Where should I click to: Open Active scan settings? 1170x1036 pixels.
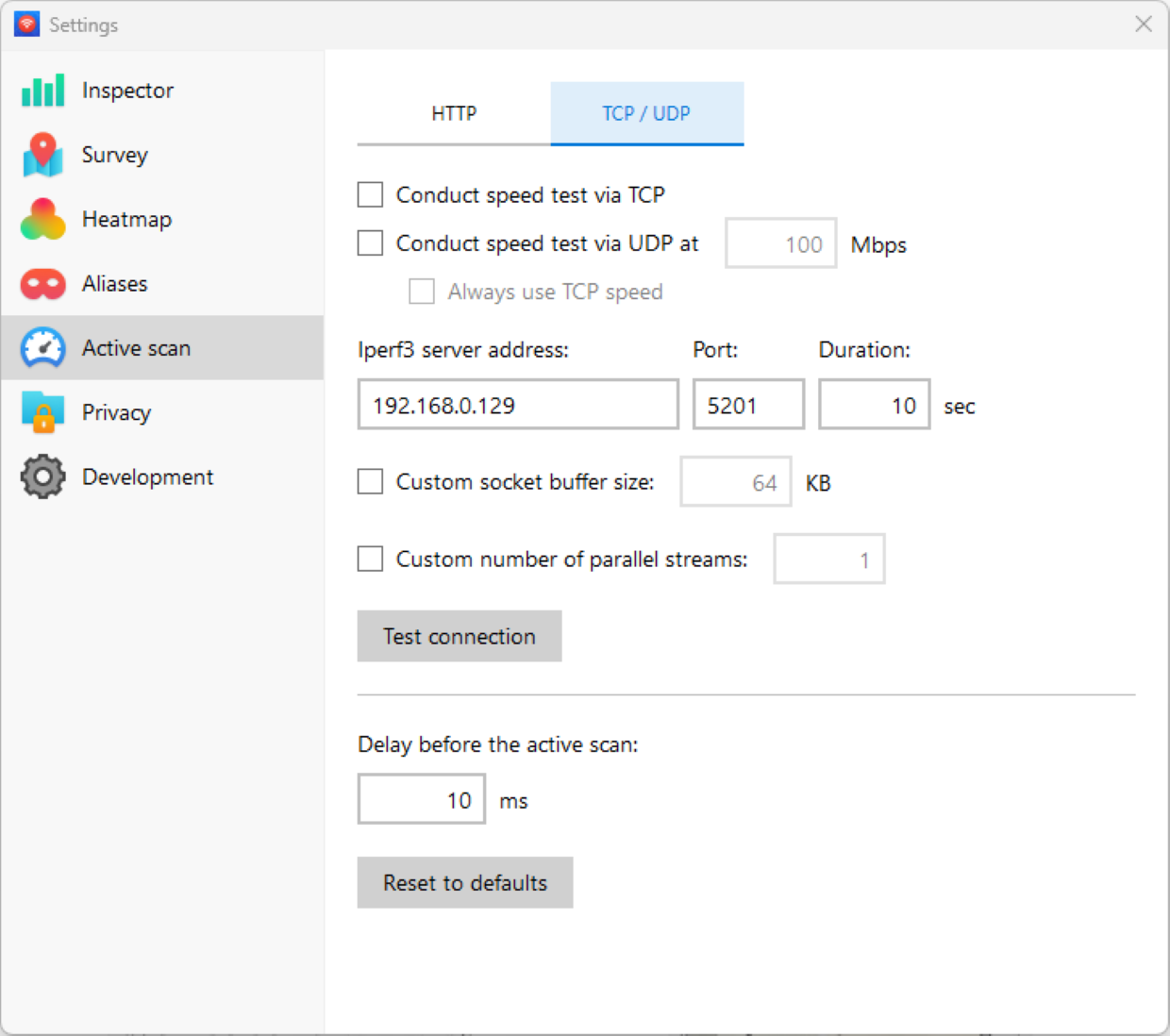(x=135, y=347)
